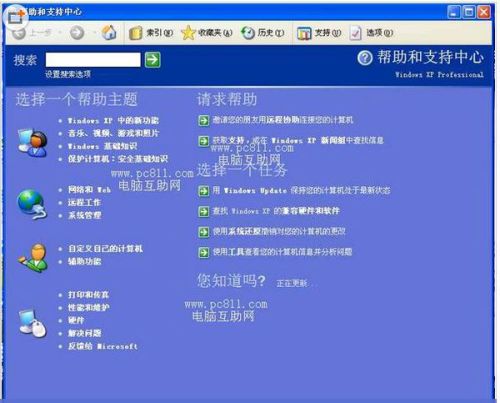The width and height of the screenshot is (500, 403).
Task: Open 音乐、视频、游戏和照片 topic
Action: pyautogui.click(x=114, y=133)
